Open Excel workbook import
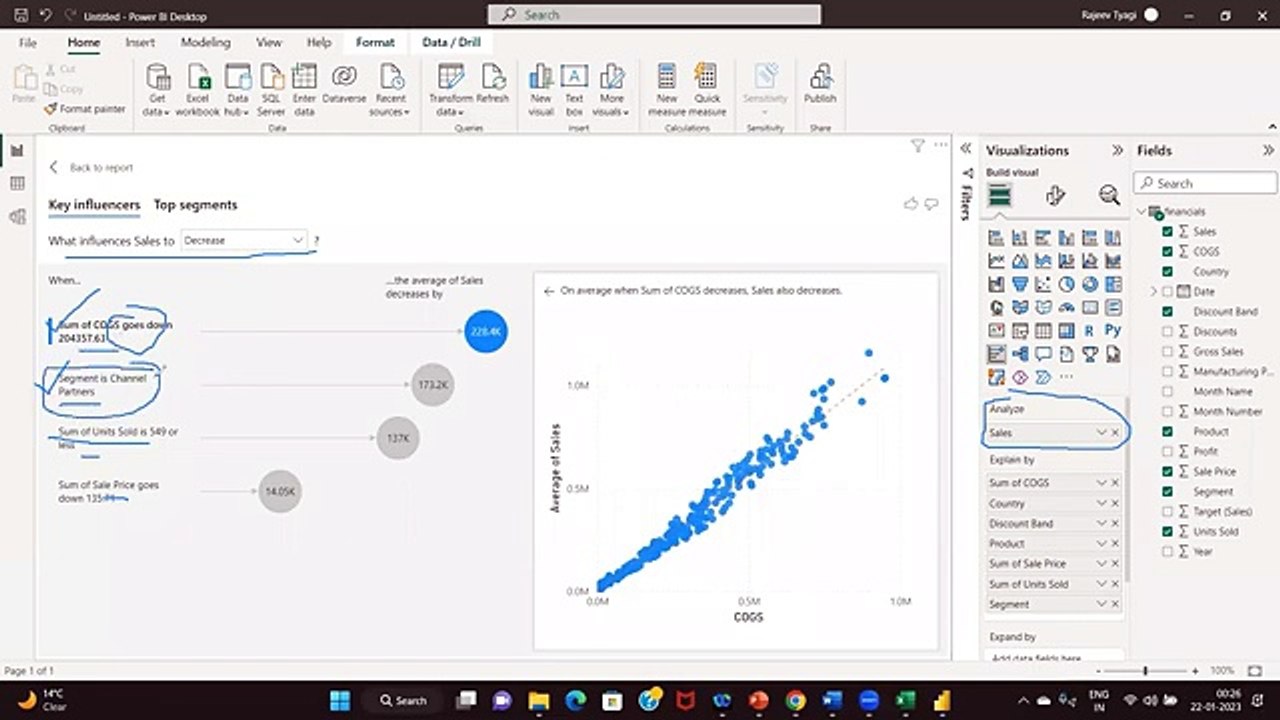 pyautogui.click(x=198, y=90)
